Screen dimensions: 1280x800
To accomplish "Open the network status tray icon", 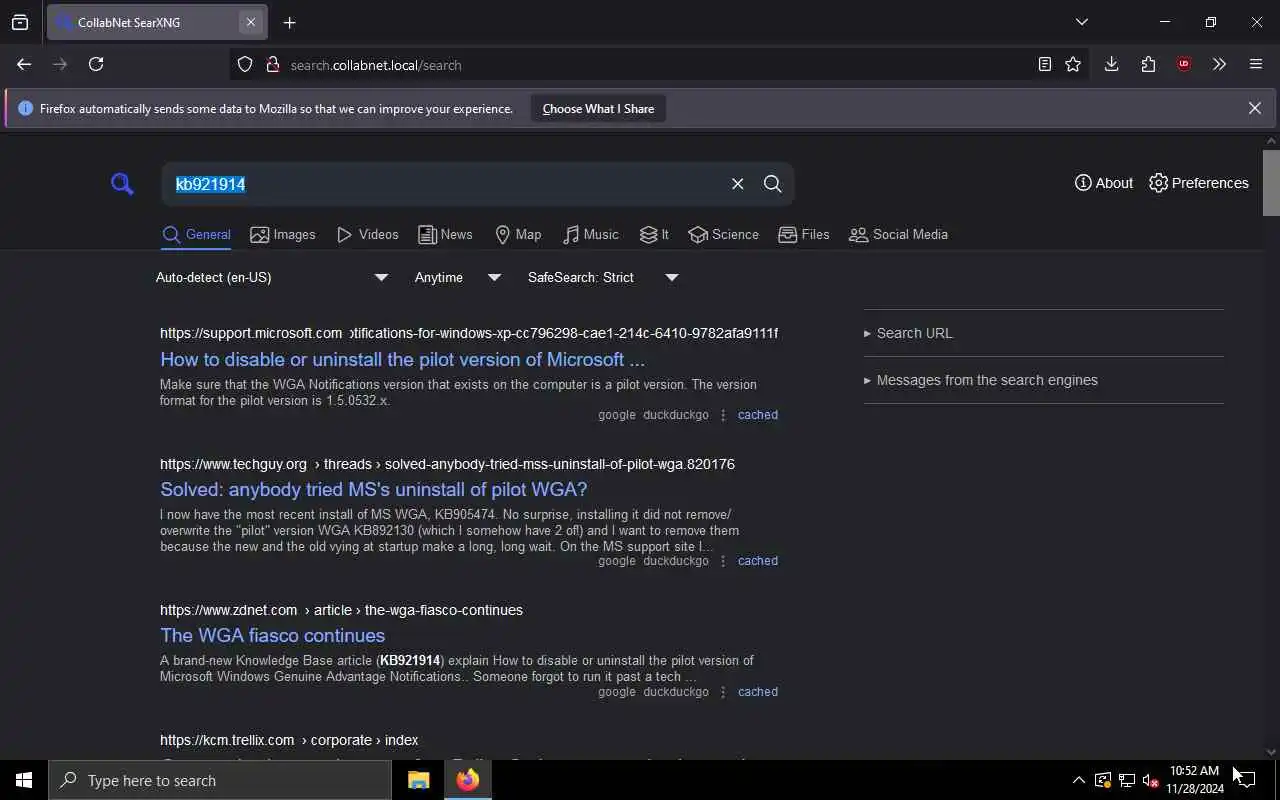I will click(1127, 780).
